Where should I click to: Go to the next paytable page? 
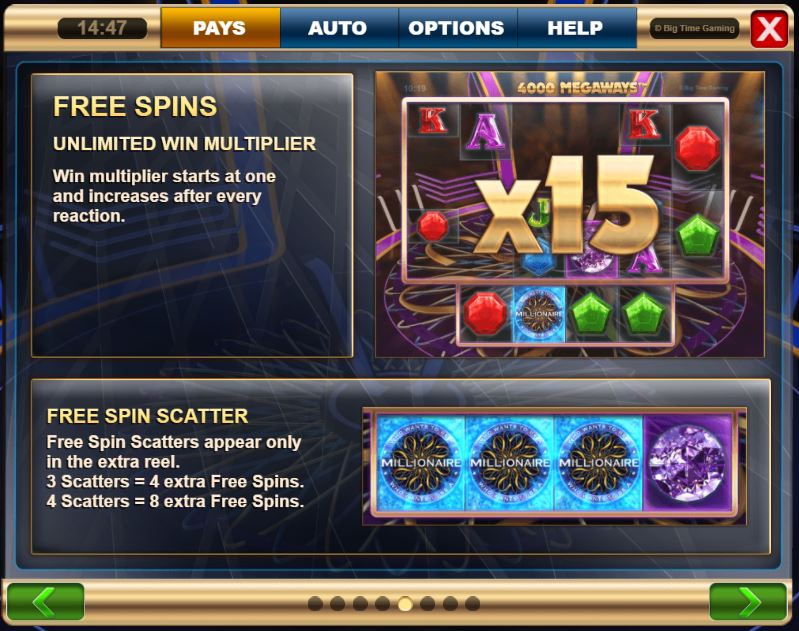[748, 602]
